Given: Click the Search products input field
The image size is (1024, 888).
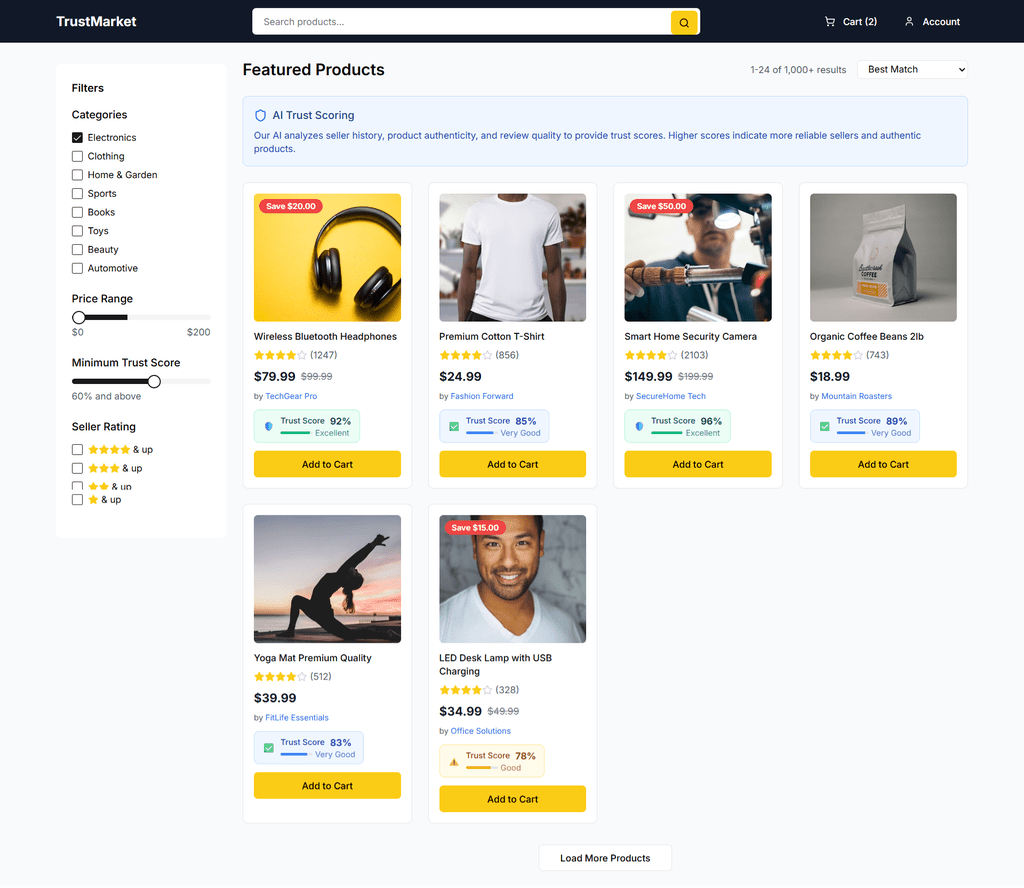Looking at the screenshot, I should click(x=462, y=22).
